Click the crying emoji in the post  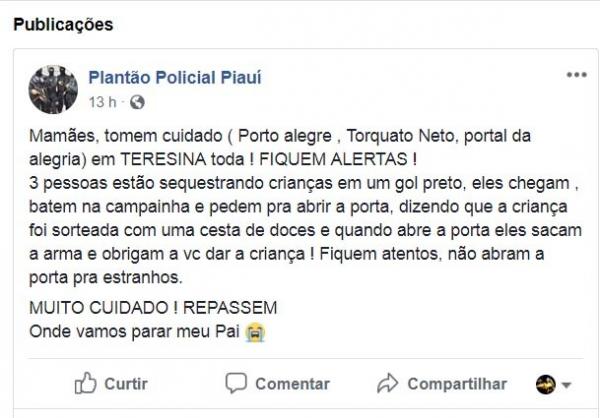[255, 332]
